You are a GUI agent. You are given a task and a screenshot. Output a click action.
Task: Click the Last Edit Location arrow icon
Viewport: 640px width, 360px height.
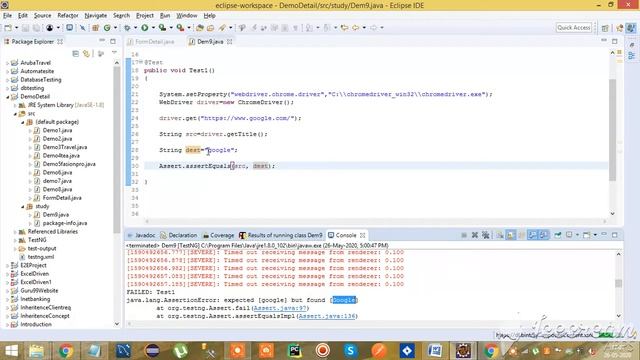click(x=344, y=28)
